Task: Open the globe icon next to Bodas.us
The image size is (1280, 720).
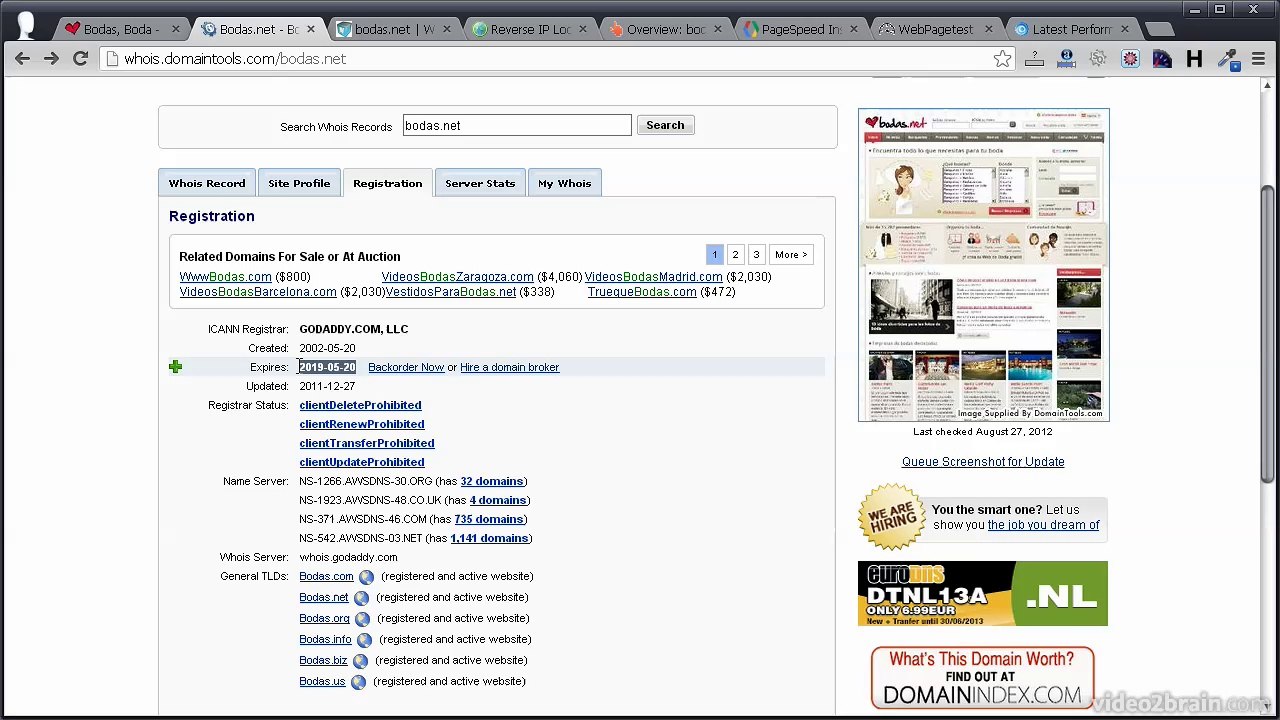Action: click(358, 682)
